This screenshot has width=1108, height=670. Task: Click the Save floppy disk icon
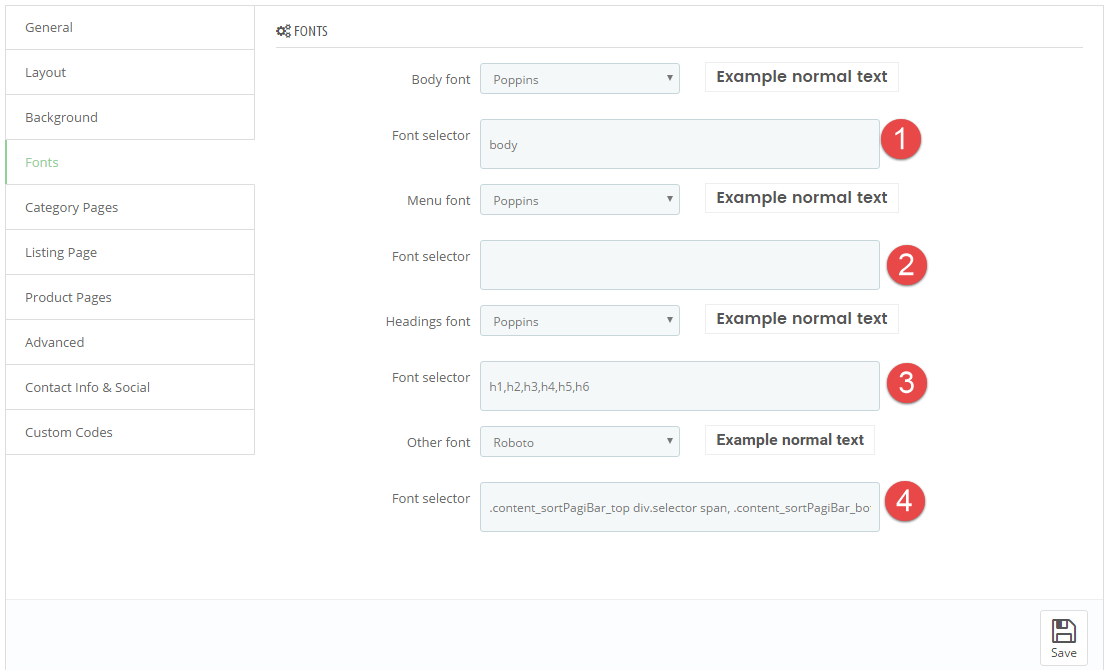click(1063, 630)
